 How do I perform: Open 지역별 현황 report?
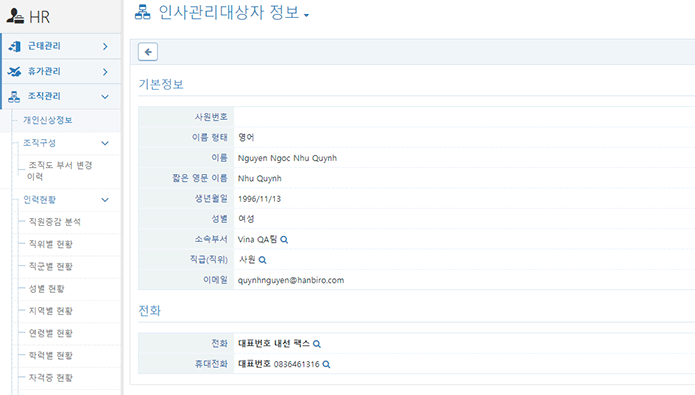tap(51, 311)
